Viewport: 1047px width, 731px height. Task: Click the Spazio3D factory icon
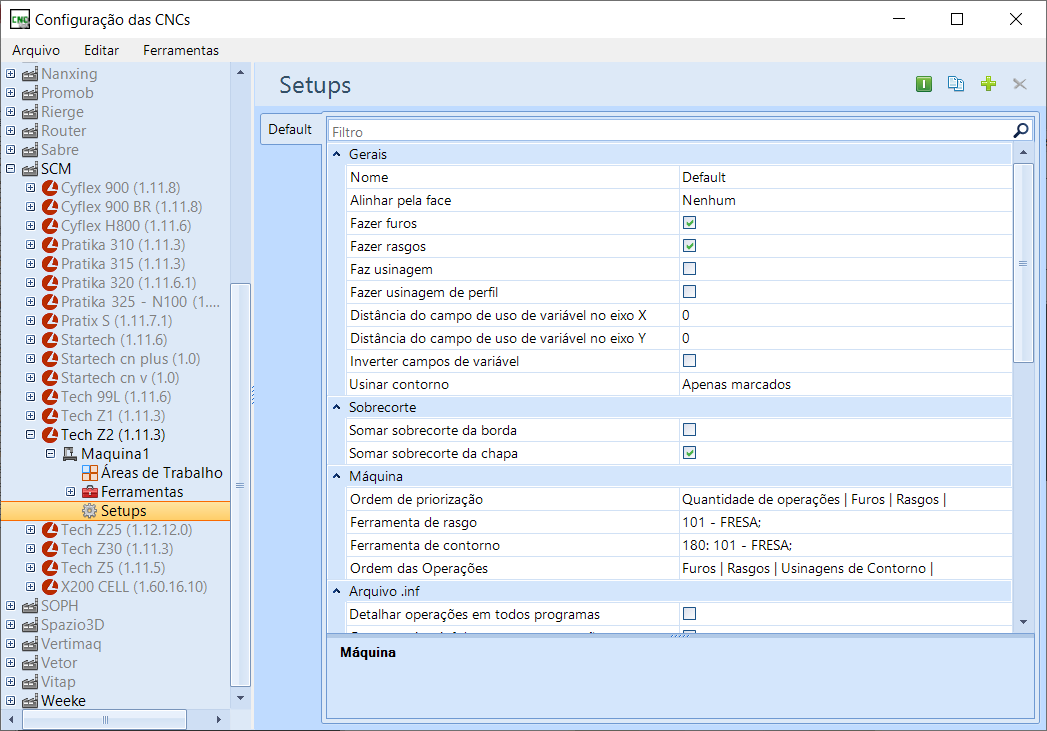[x=30, y=625]
